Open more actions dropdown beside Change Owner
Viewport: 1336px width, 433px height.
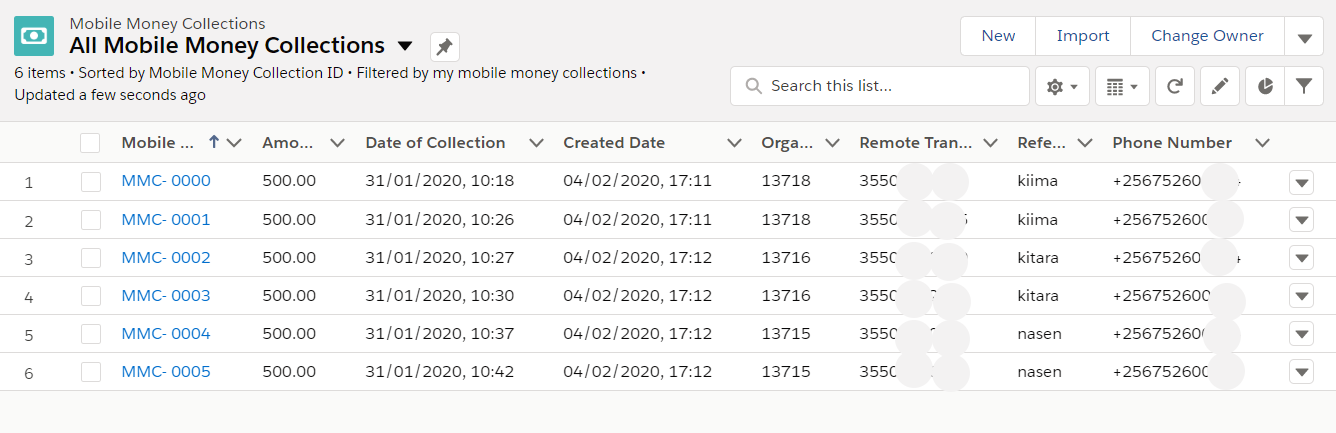[1304, 37]
